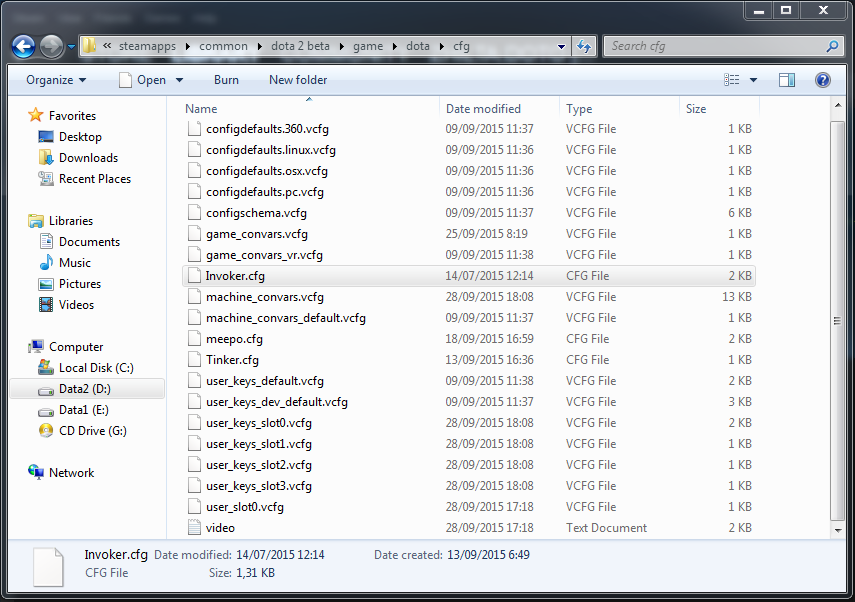Jump to dota 2 beta breadcrumb
This screenshot has width=855, height=602.
[x=300, y=46]
